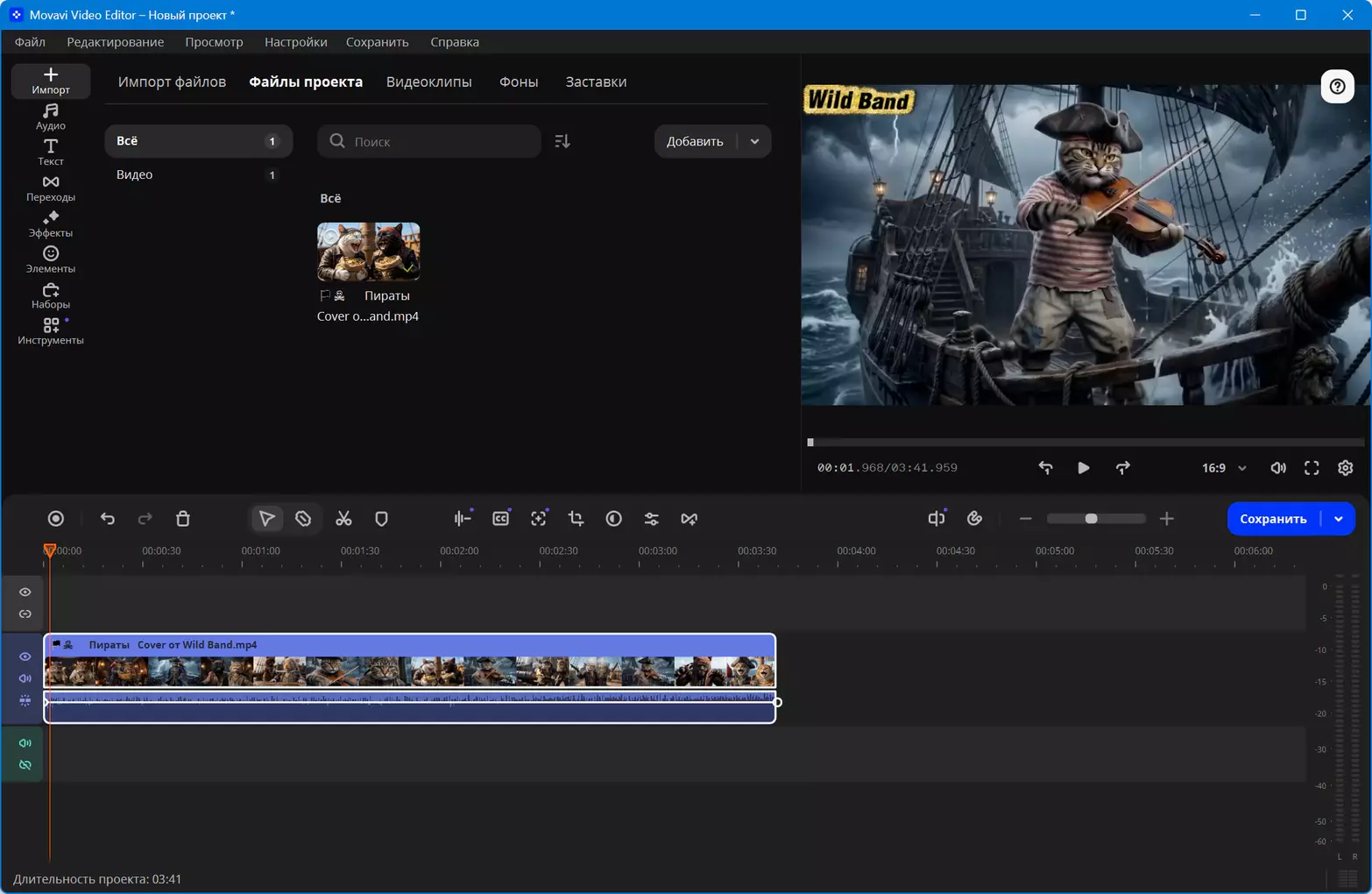Open the Эффекты section
This screenshot has height=894, width=1372.
[51, 224]
